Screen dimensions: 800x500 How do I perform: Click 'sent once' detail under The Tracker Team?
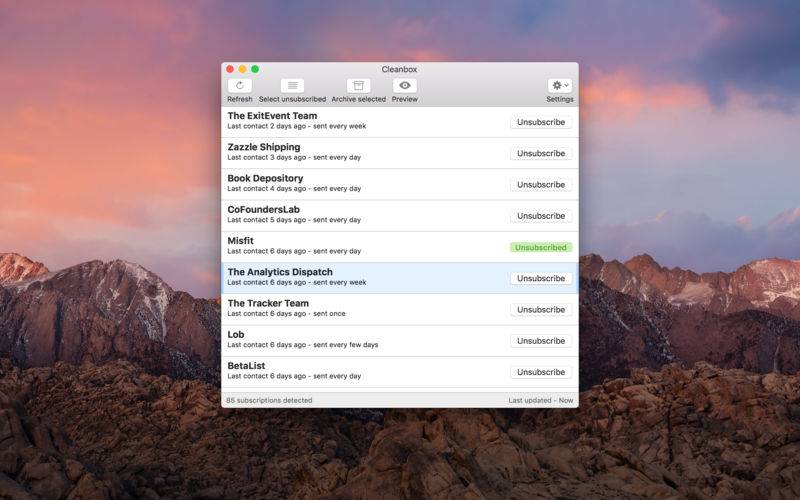[x=329, y=314]
